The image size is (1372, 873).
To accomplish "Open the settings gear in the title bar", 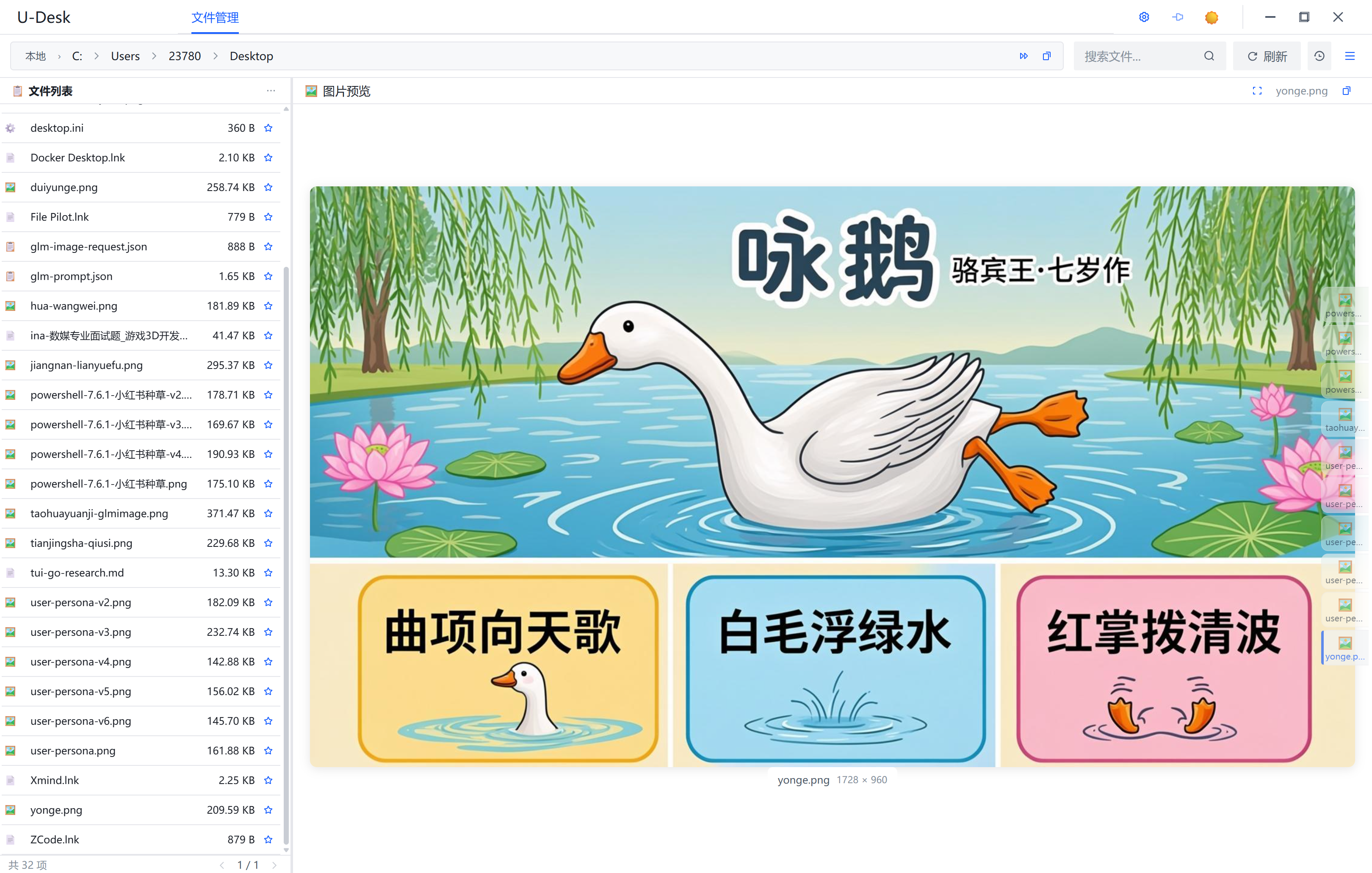I will [1144, 17].
